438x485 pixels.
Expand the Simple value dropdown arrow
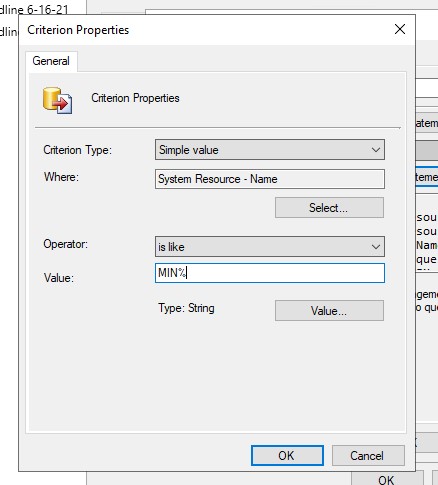coord(376,150)
